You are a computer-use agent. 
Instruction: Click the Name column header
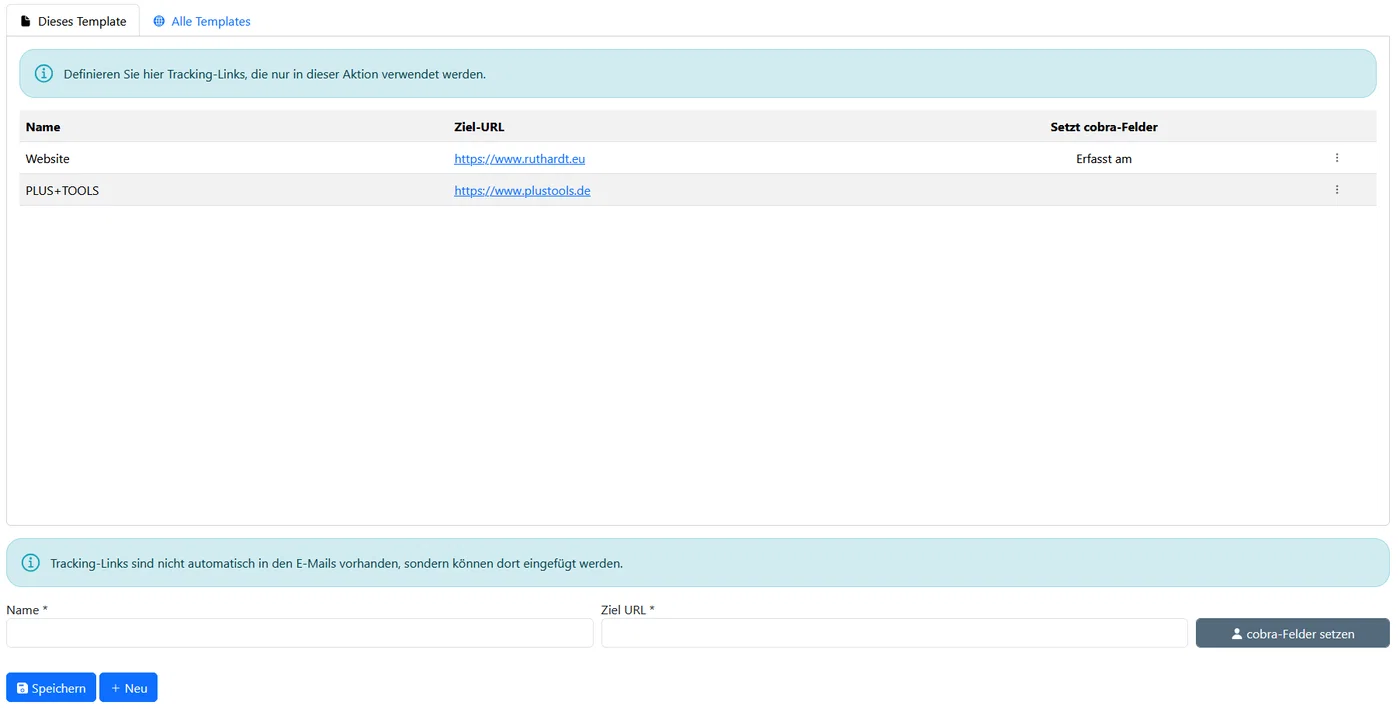(x=43, y=127)
